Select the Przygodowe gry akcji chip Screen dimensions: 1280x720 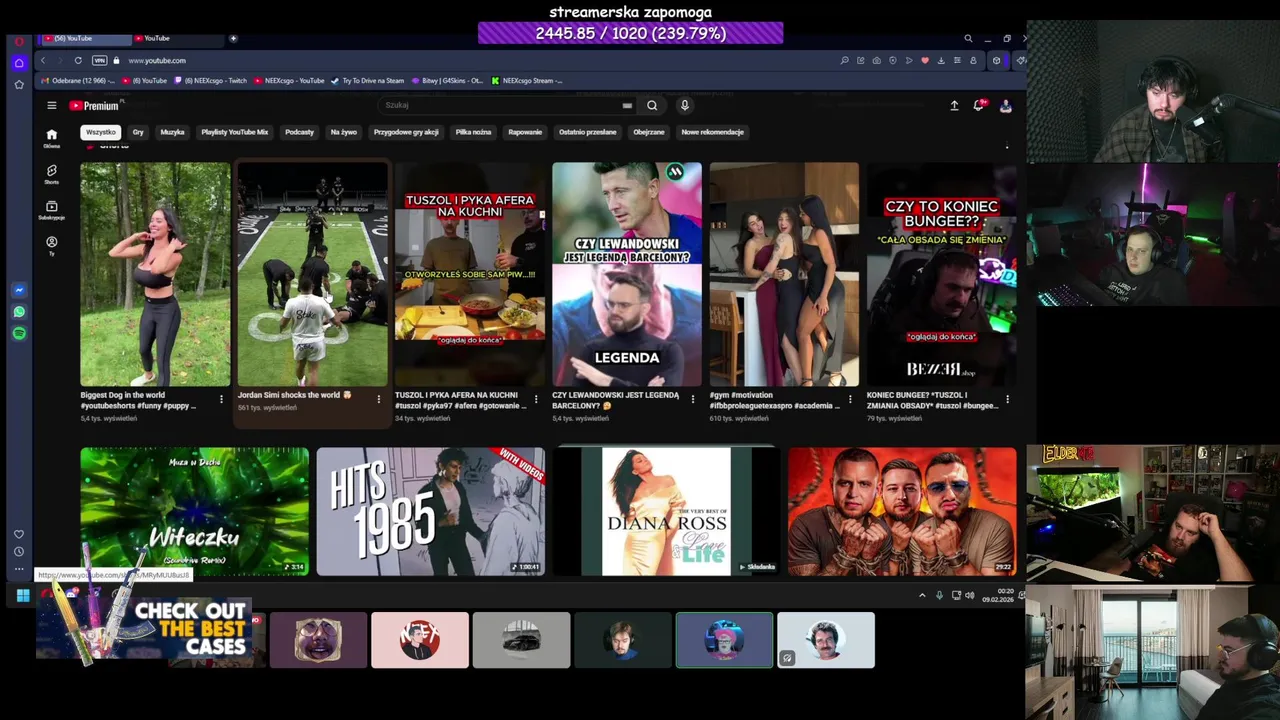pos(406,132)
